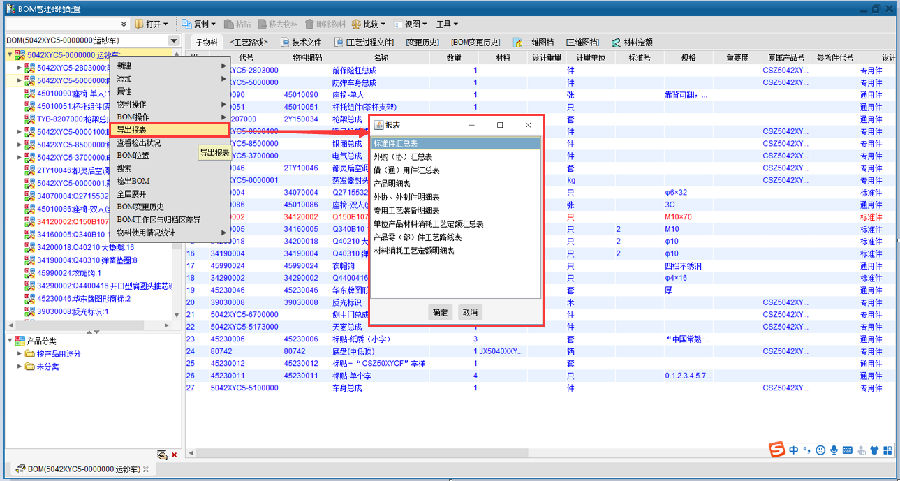Image resolution: width=900 pixels, height=481 pixels.
Task: Click 取消 button in 报表 dialog
Action: coord(470,312)
